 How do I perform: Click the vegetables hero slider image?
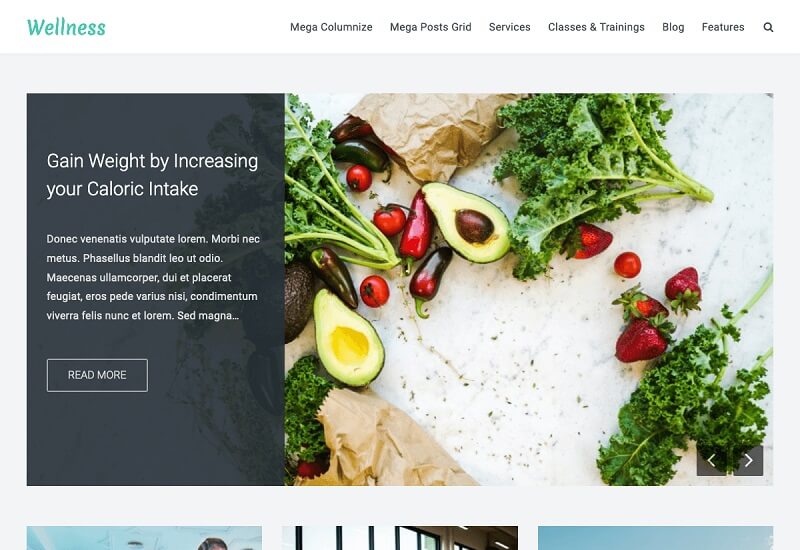coord(529,289)
